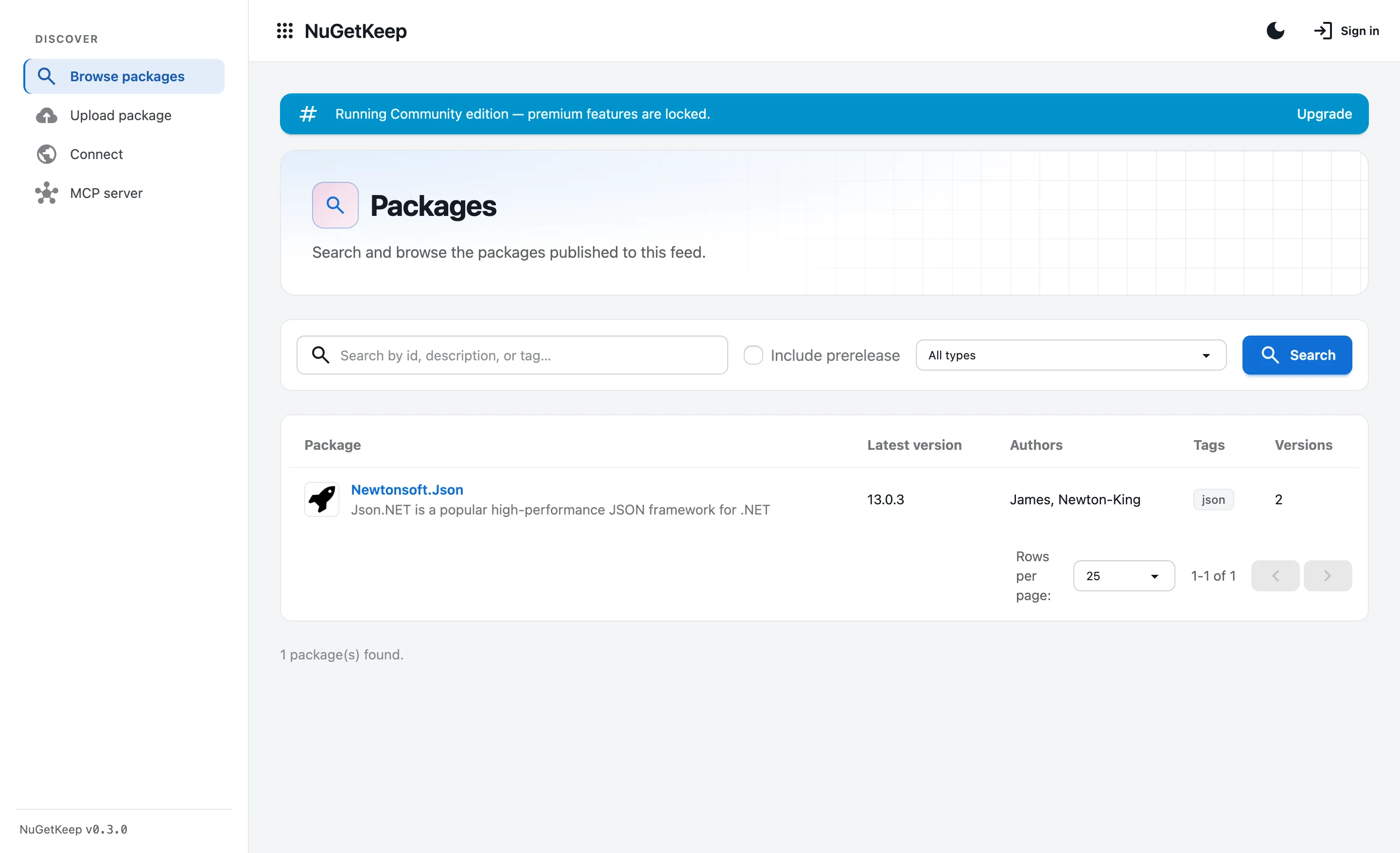Click the 1 package(s) found text
The height and width of the screenshot is (853, 1400).
click(x=341, y=655)
